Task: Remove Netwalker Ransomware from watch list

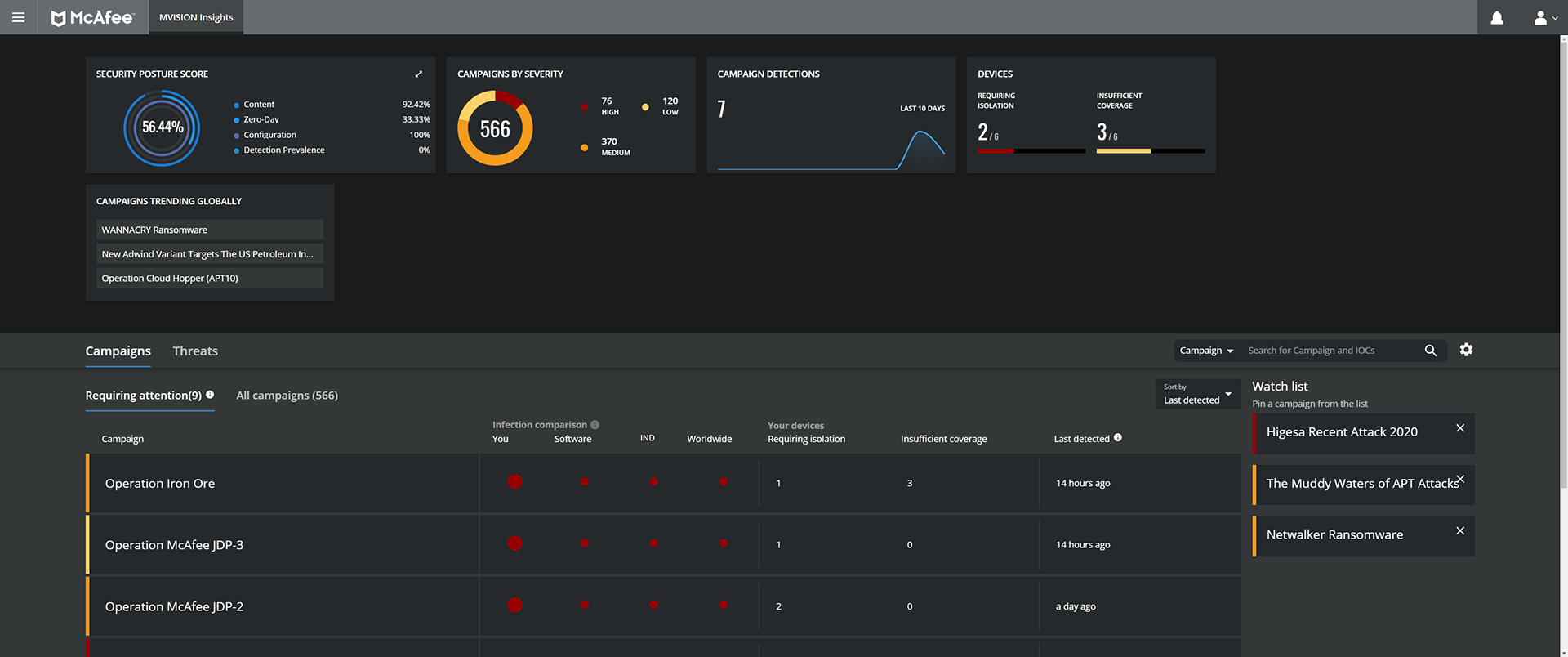Action: coord(1460,531)
